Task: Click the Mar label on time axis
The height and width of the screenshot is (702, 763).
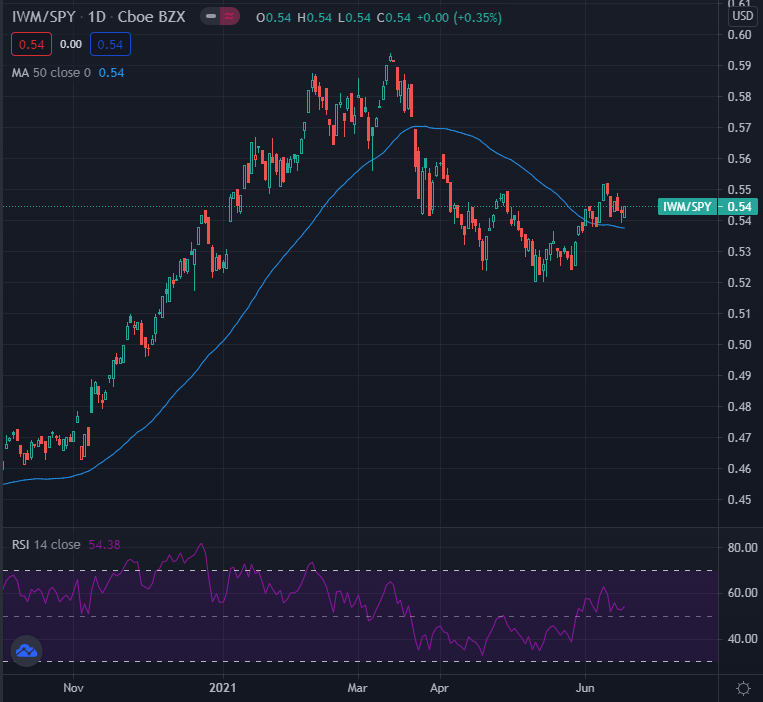Action: point(358,688)
